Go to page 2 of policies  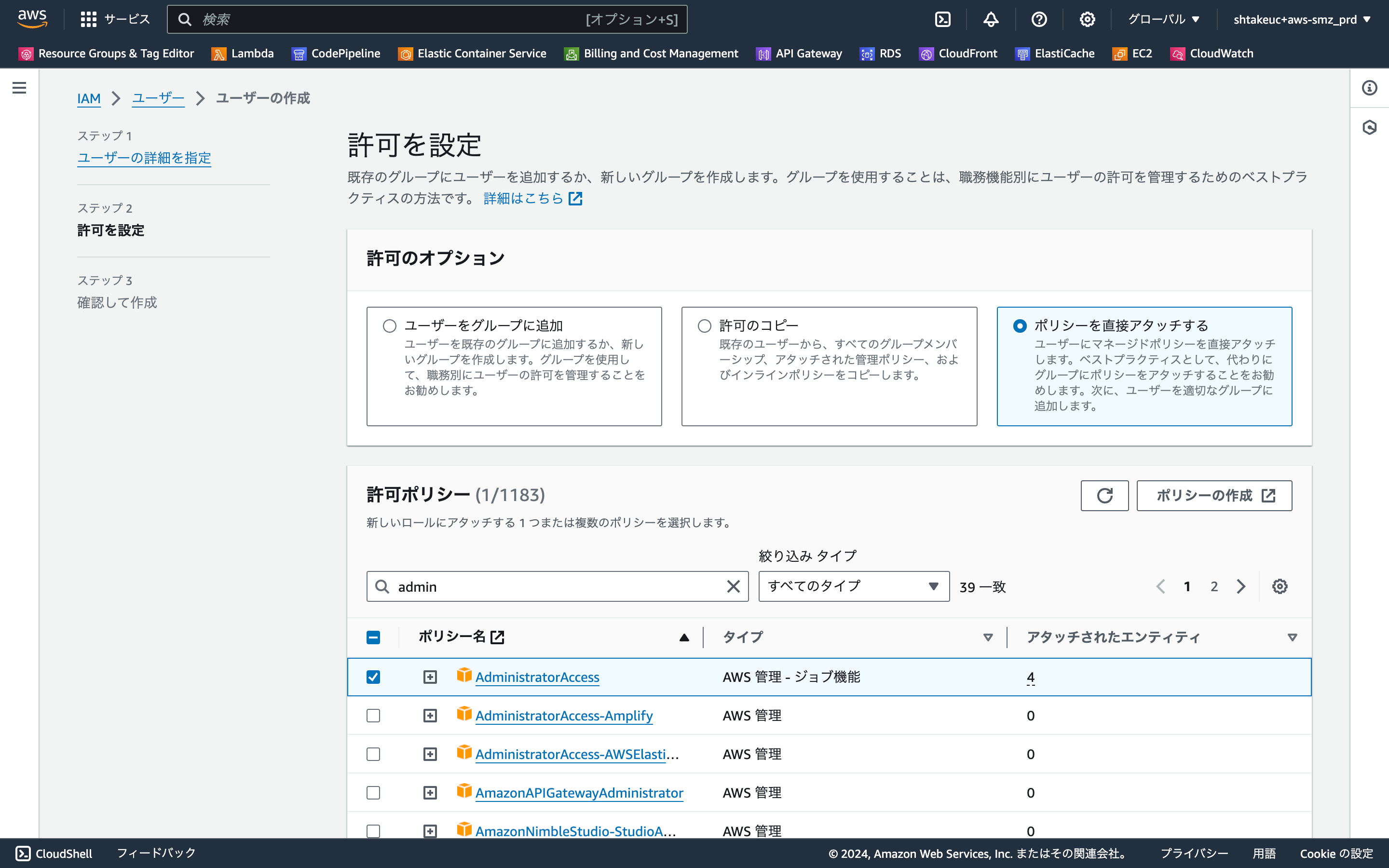coord(1214,586)
